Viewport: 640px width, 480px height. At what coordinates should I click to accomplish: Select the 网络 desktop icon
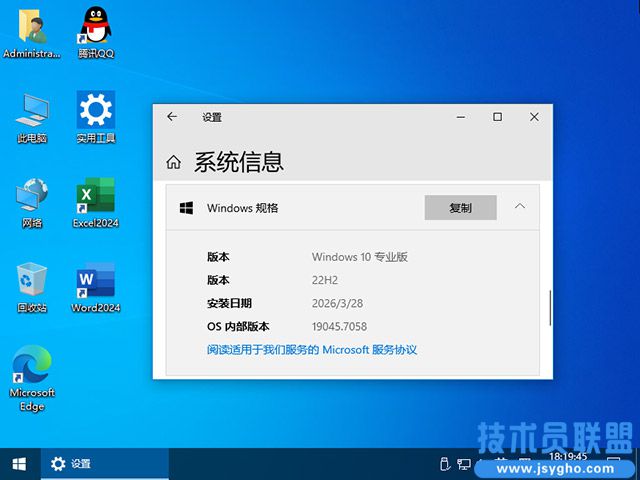click(x=32, y=203)
